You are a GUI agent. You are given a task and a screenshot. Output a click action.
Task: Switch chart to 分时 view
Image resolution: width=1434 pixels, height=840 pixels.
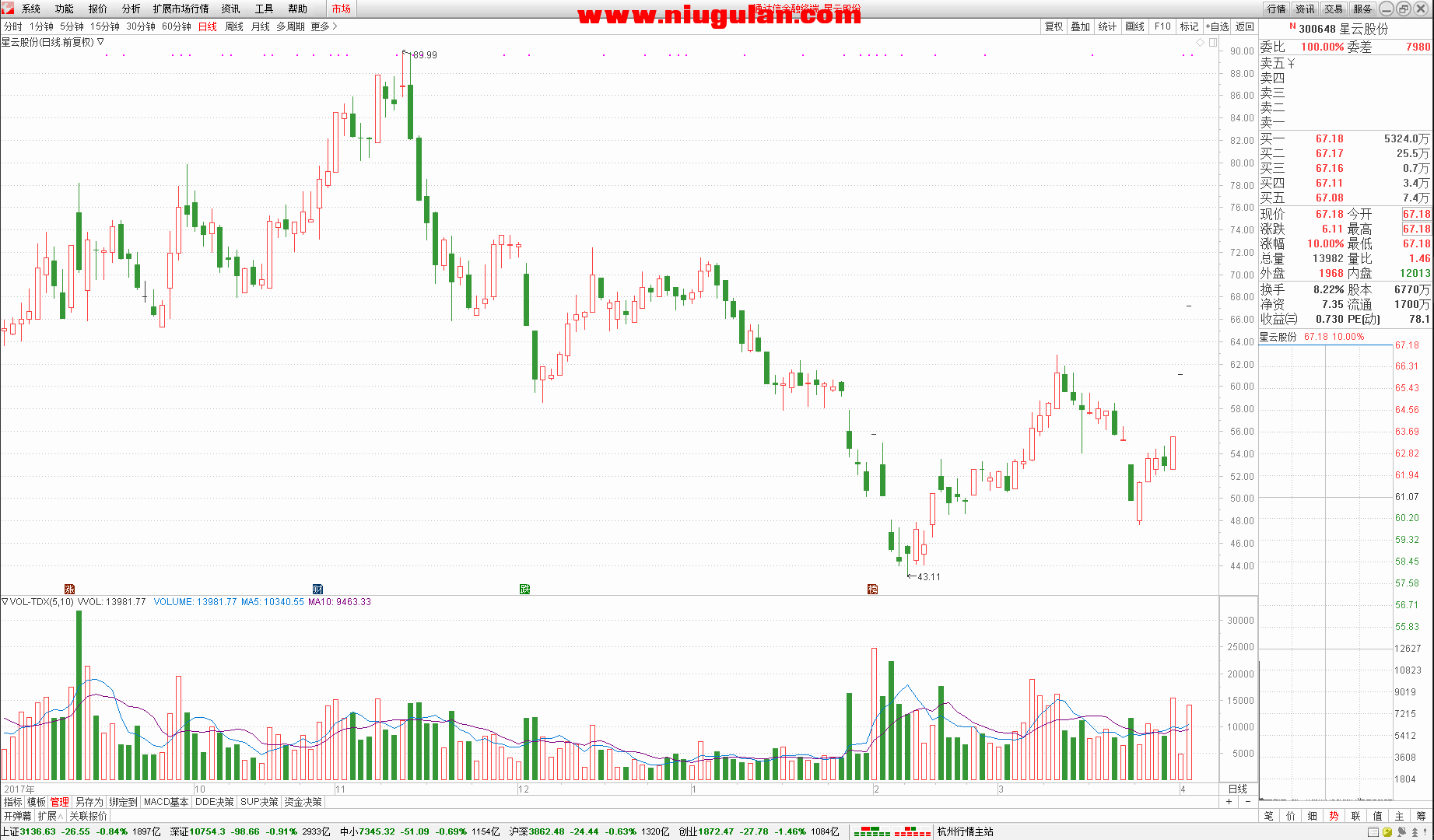[x=13, y=26]
